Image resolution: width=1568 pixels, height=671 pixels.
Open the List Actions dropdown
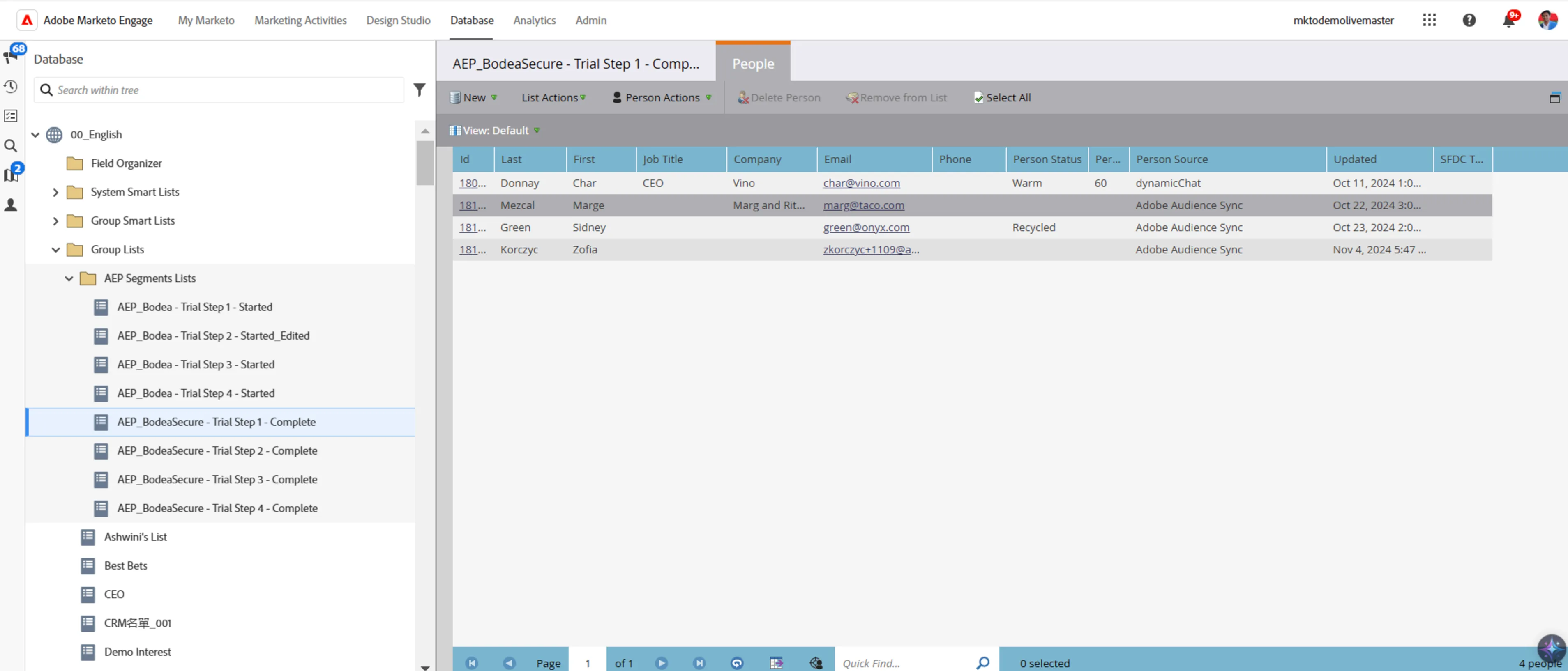[553, 98]
